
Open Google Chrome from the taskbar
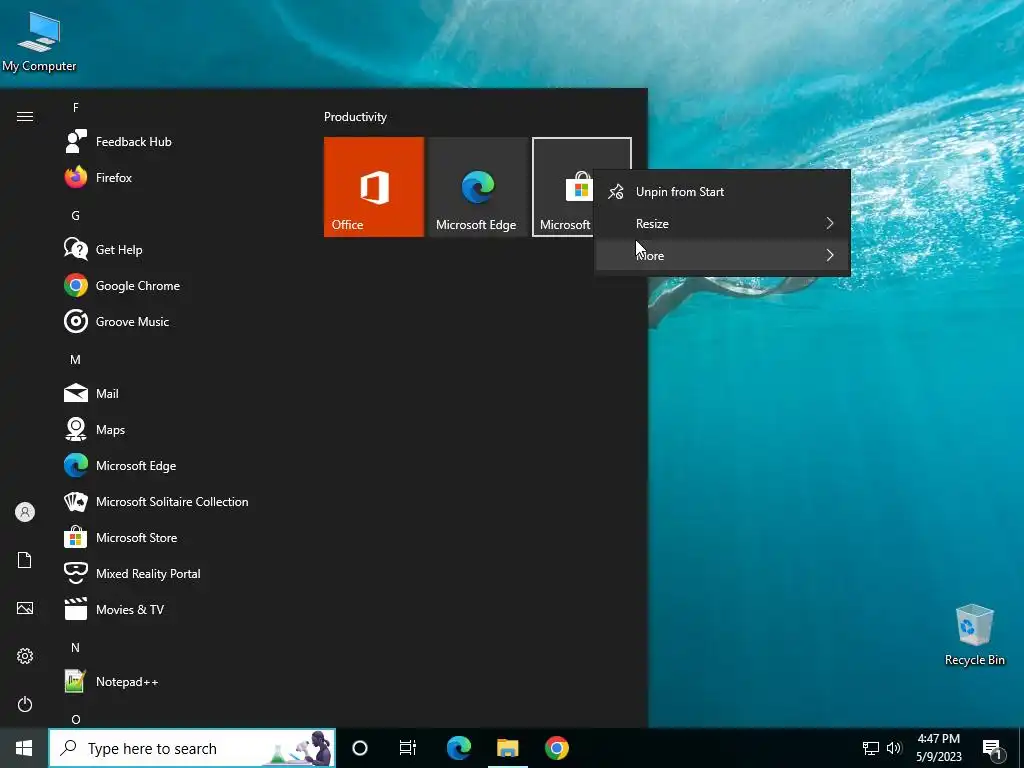click(x=556, y=748)
